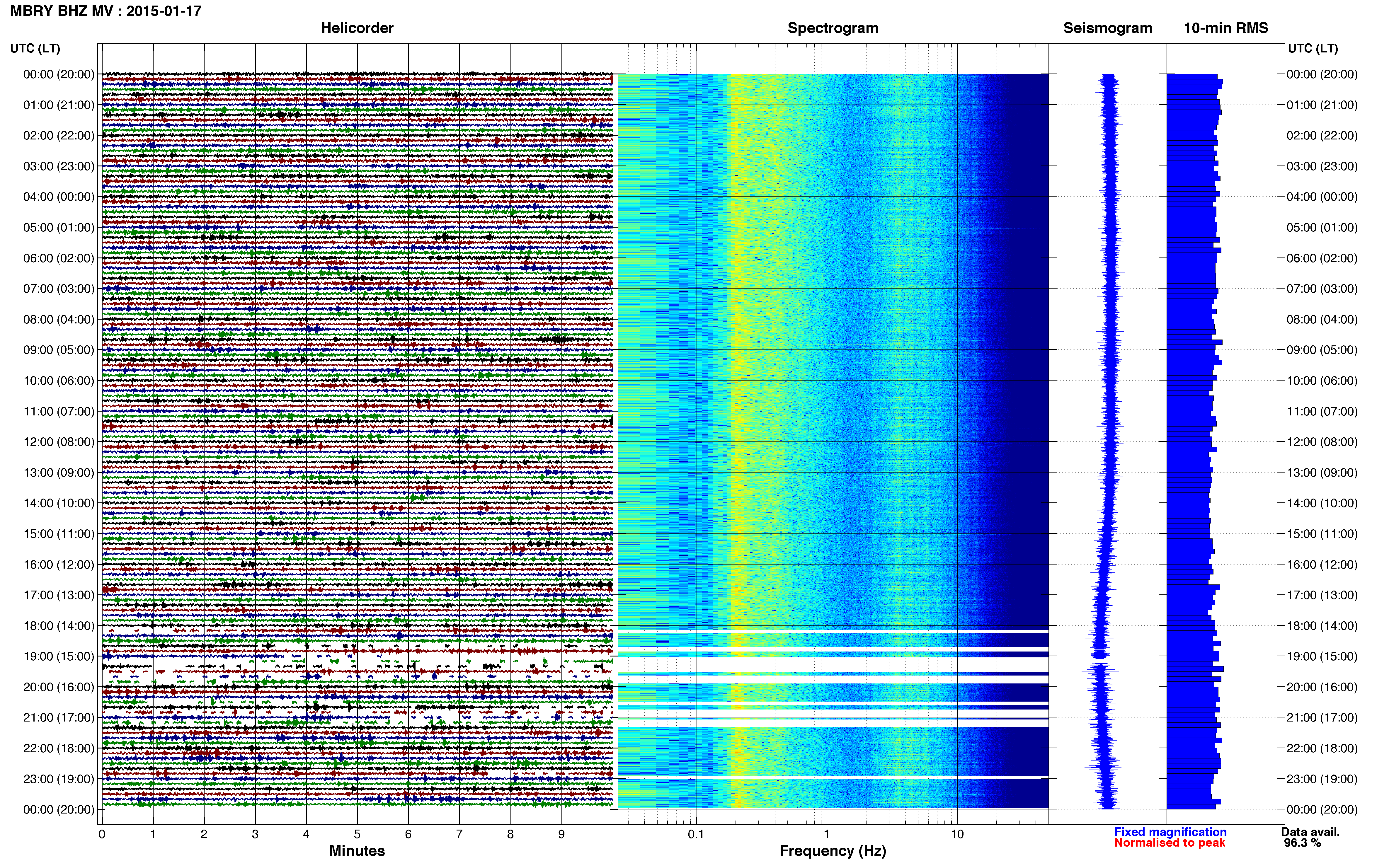The height and width of the screenshot is (868, 1389).
Task: Click right time label '13:00 (09:00)'
Action: pos(1322,473)
